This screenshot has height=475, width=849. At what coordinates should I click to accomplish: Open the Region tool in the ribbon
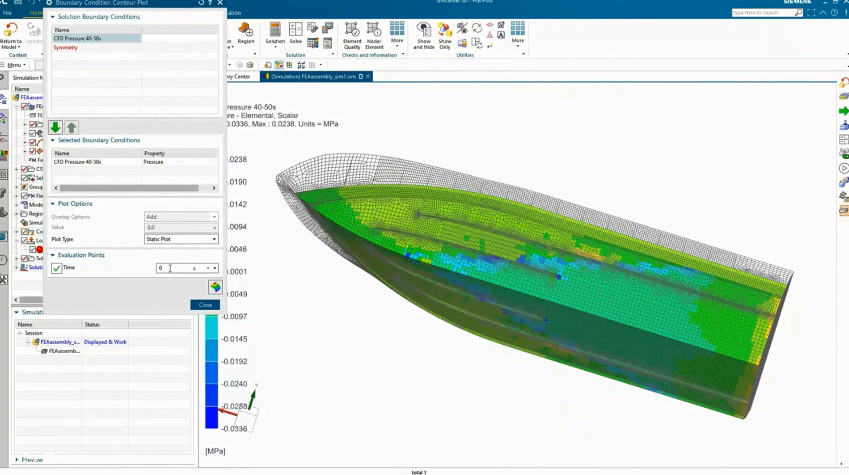(246, 33)
